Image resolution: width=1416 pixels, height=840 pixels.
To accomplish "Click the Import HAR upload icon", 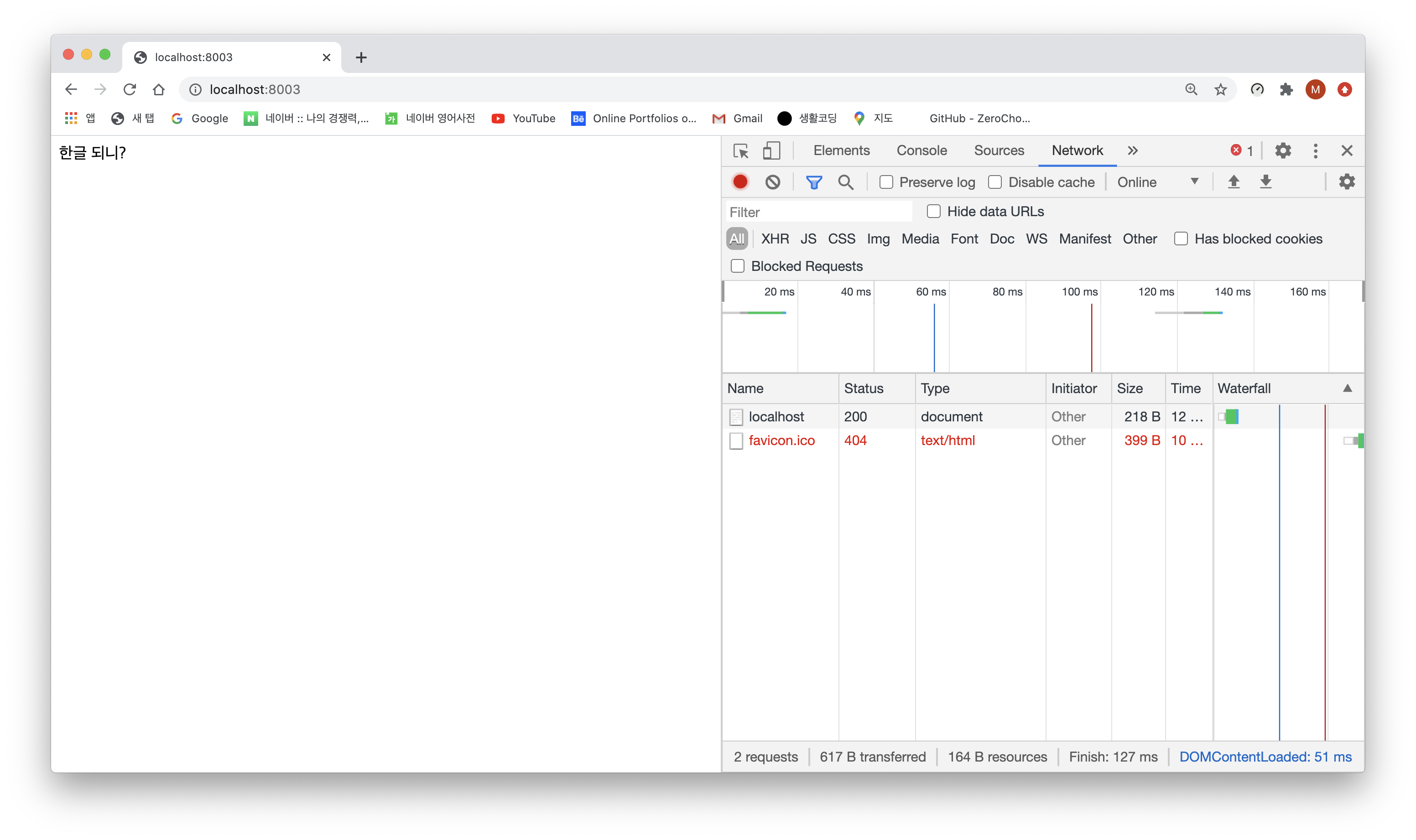I will 1233,181.
